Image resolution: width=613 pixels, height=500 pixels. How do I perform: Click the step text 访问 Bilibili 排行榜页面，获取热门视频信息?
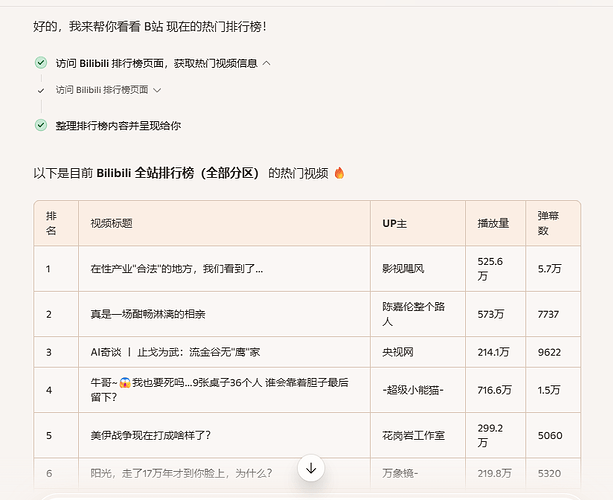tap(156, 63)
